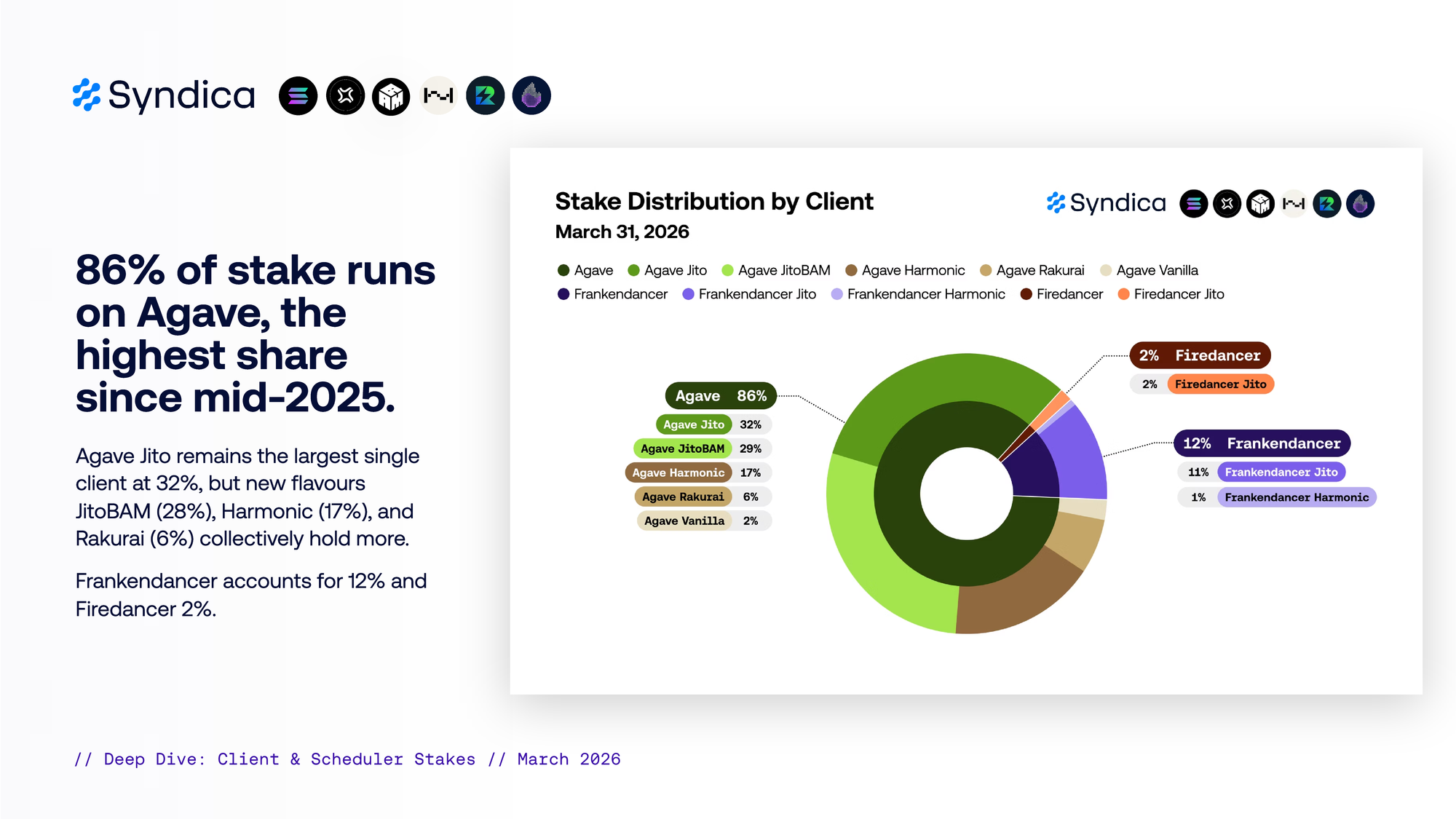Click the purple flame Firedancer icon
Screen dimensions: 1456x819
tap(531, 95)
